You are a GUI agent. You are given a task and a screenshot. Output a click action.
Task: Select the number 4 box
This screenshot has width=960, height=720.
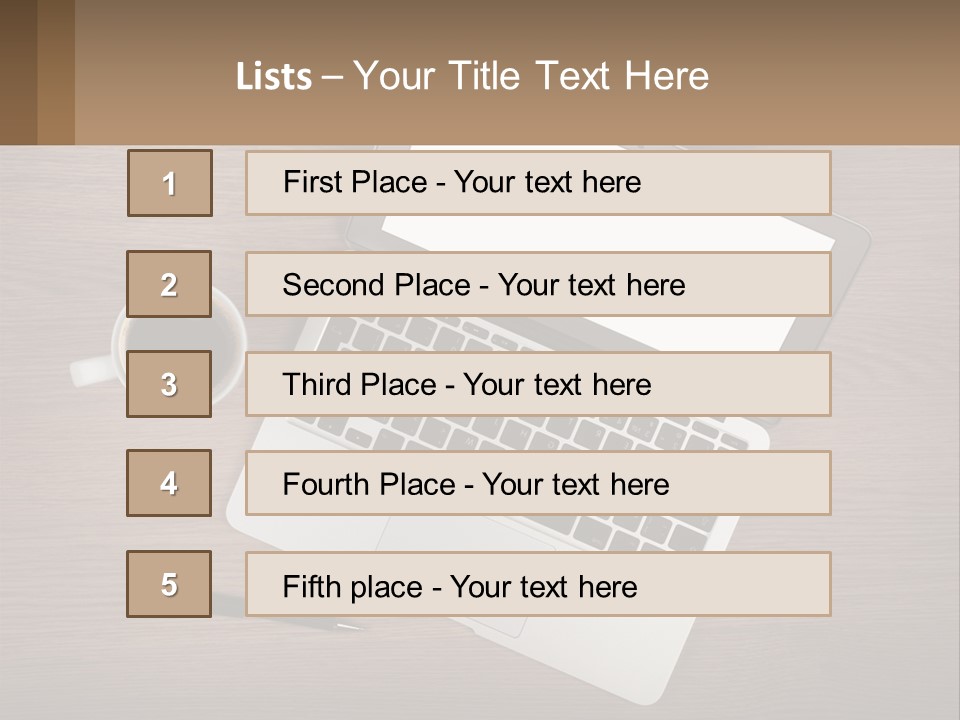click(x=169, y=483)
